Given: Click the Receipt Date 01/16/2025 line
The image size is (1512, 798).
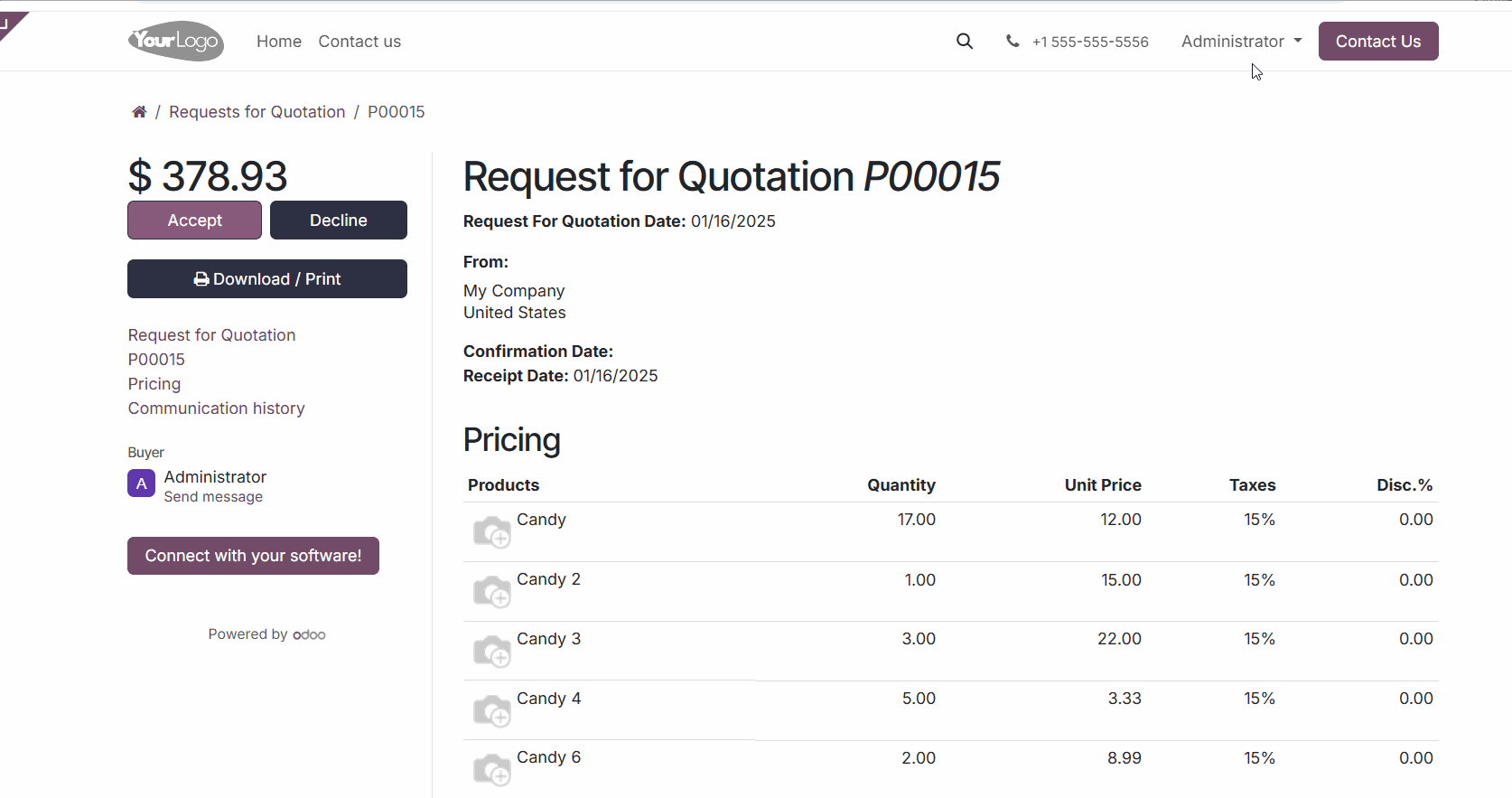Looking at the screenshot, I should [x=560, y=376].
